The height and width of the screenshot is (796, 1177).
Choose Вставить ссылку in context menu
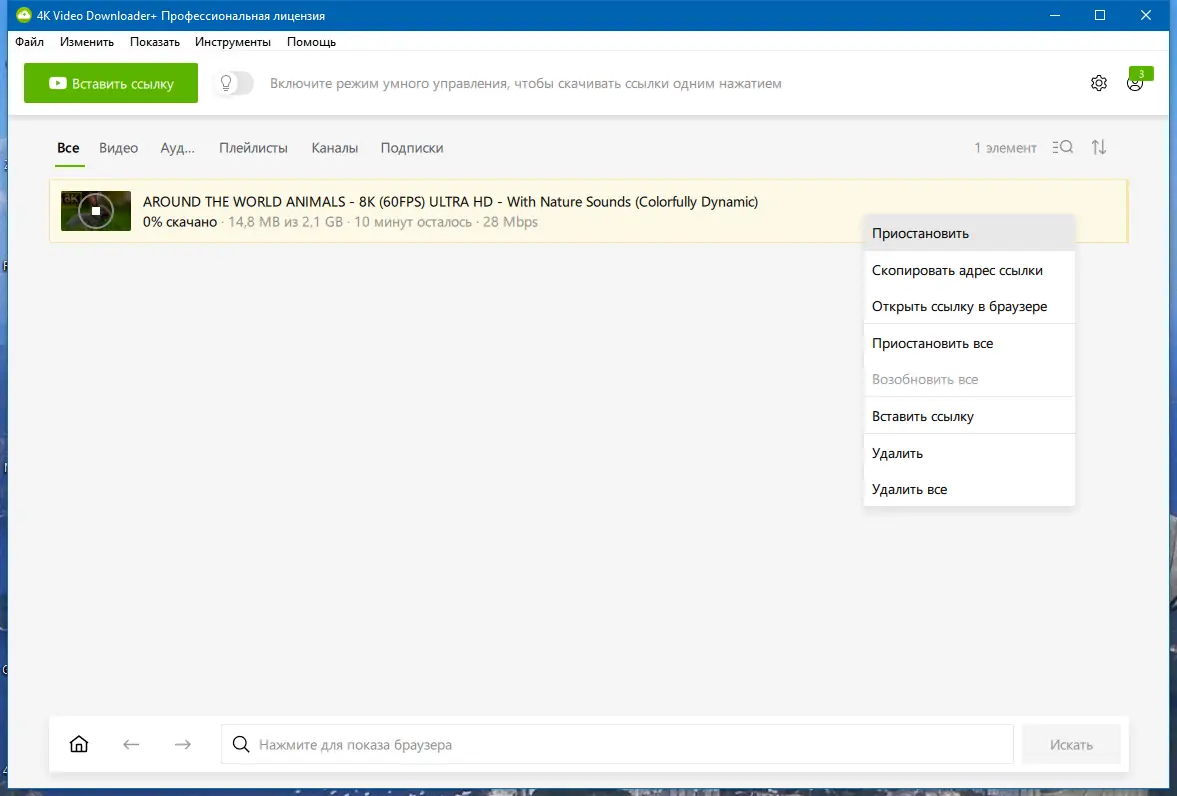coord(969,416)
